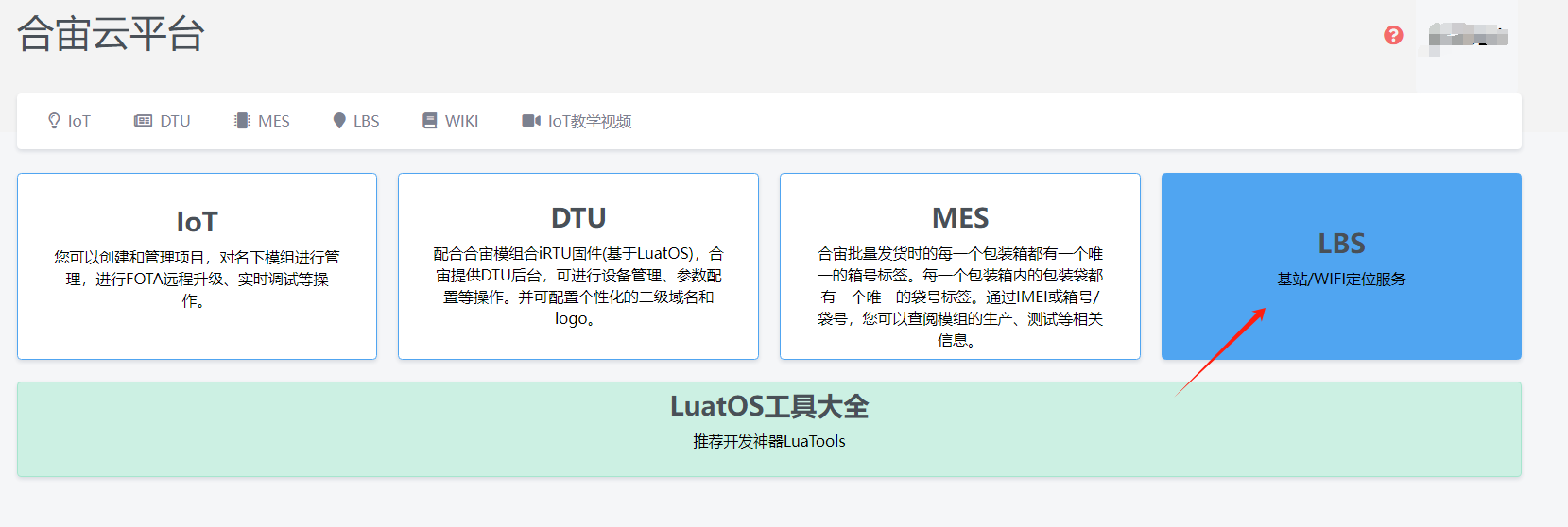Click the WIKI book icon

430,121
